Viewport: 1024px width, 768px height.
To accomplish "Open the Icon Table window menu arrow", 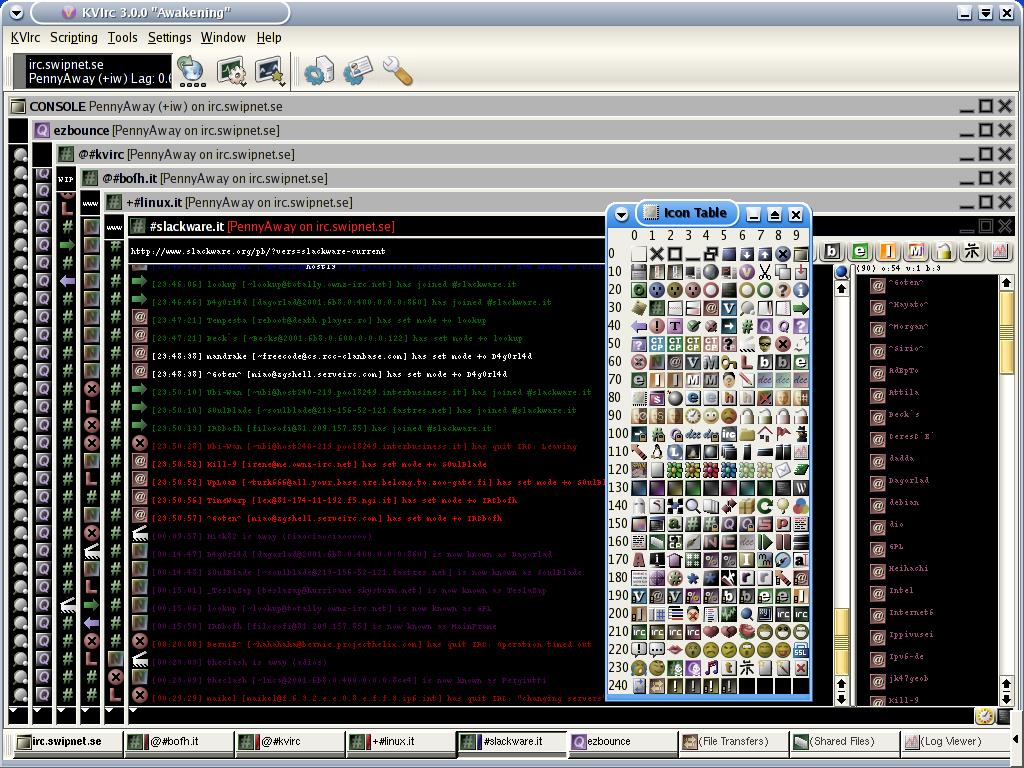I will coord(621,214).
